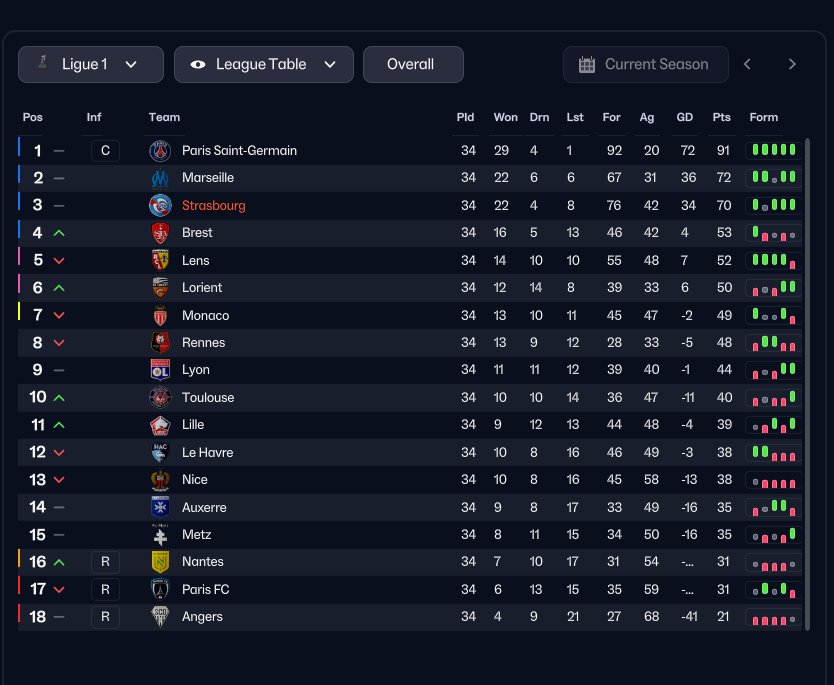Sort table by the GD column header
The image size is (834, 685).
(685, 117)
